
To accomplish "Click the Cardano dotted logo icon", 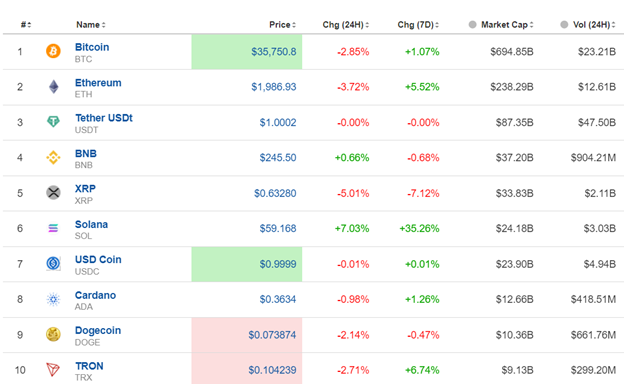I will 53,299.
